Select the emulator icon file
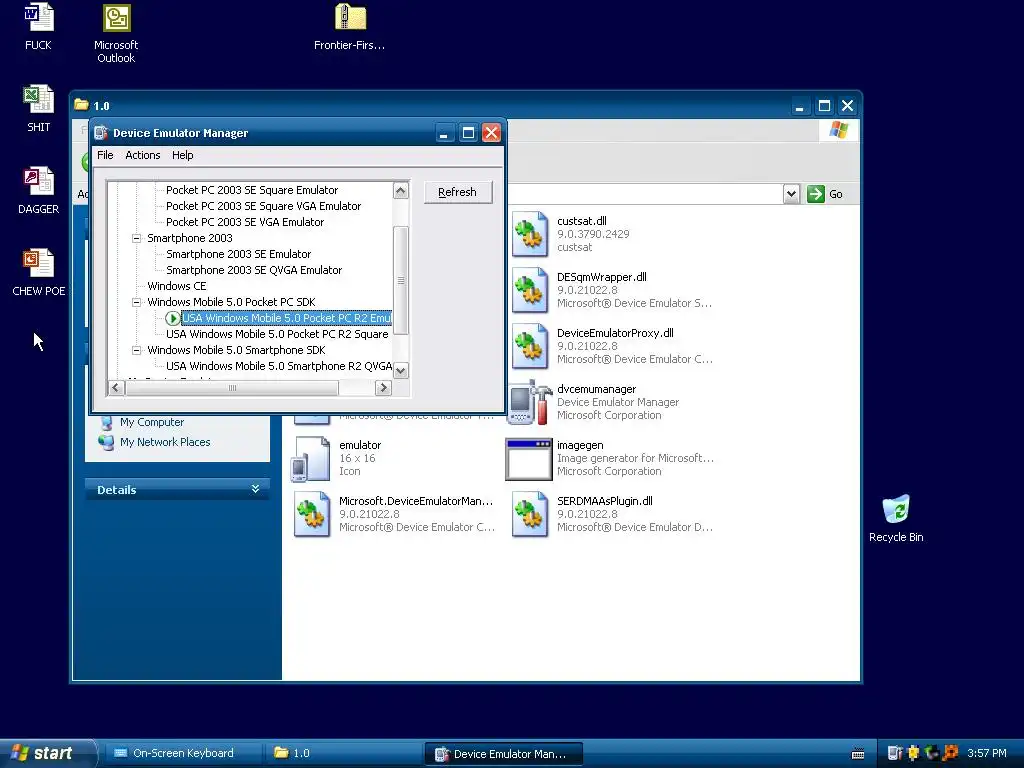Viewport: 1024px width, 768px height. (x=312, y=458)
